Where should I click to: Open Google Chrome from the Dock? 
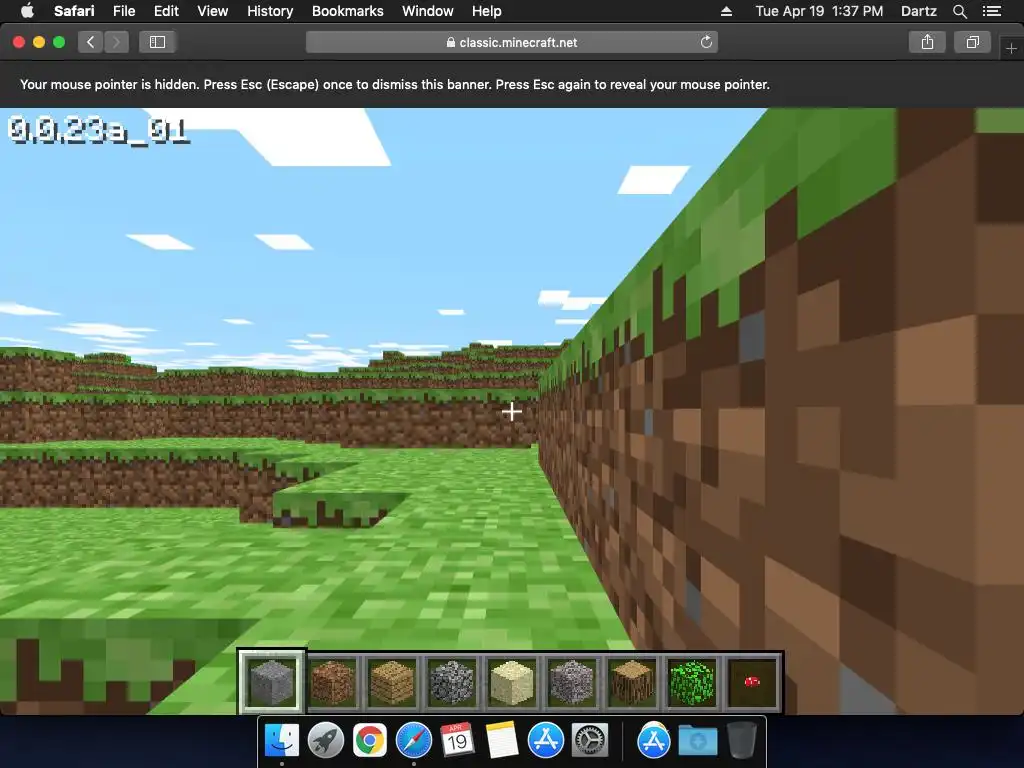point(370,741)
